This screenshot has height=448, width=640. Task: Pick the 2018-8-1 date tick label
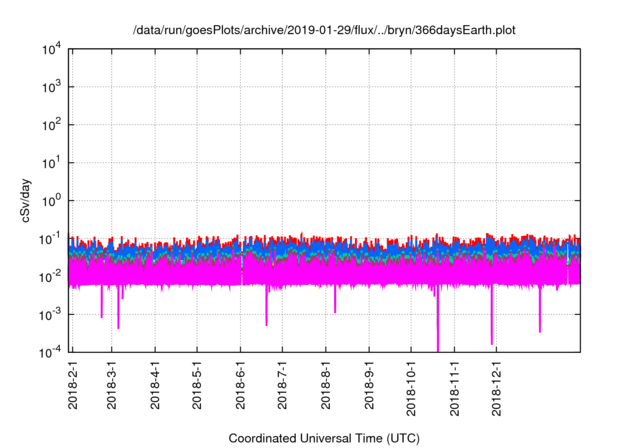click(x=326, y=388)
